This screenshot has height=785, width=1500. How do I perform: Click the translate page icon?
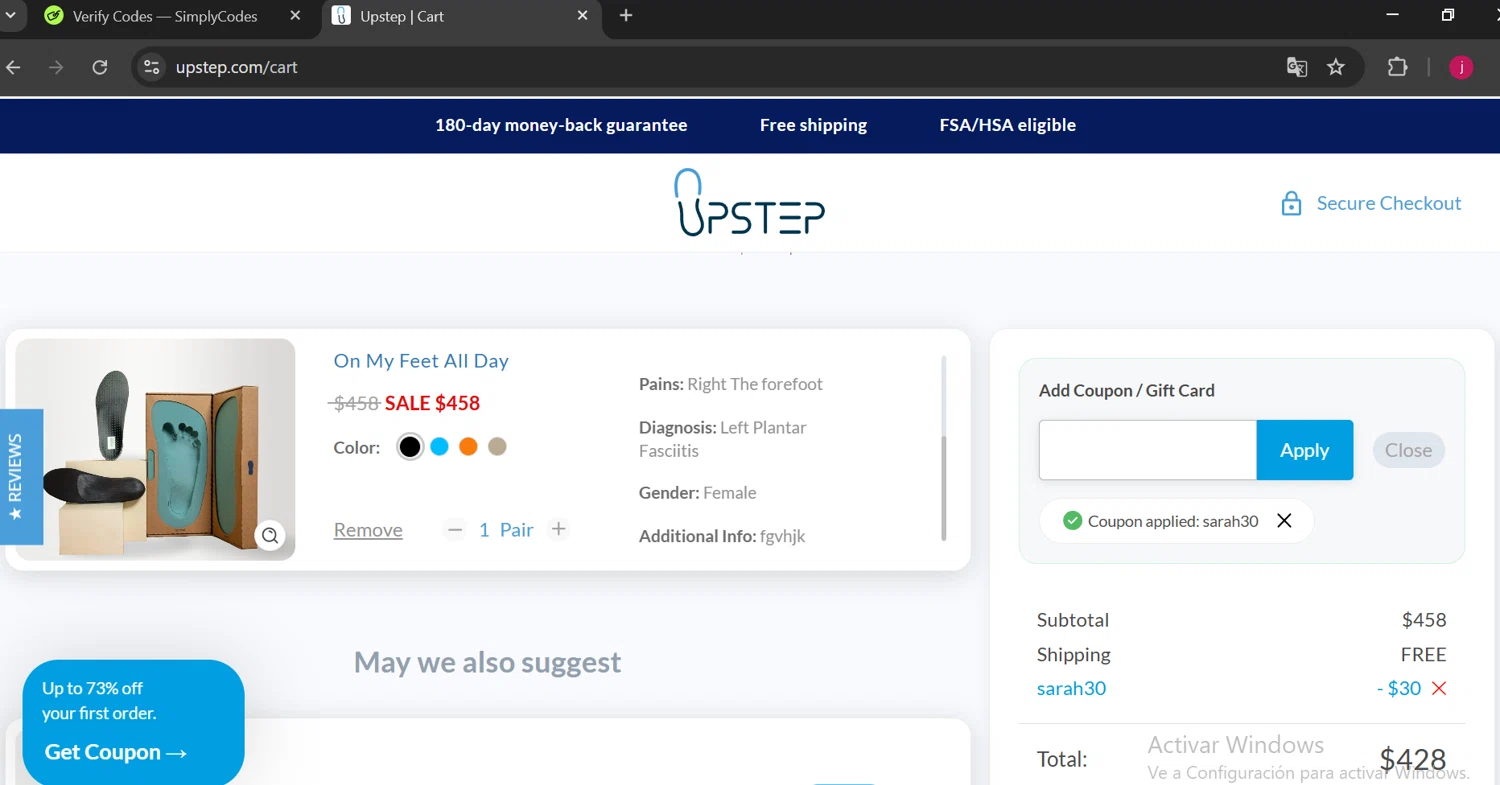point(1297,67)
